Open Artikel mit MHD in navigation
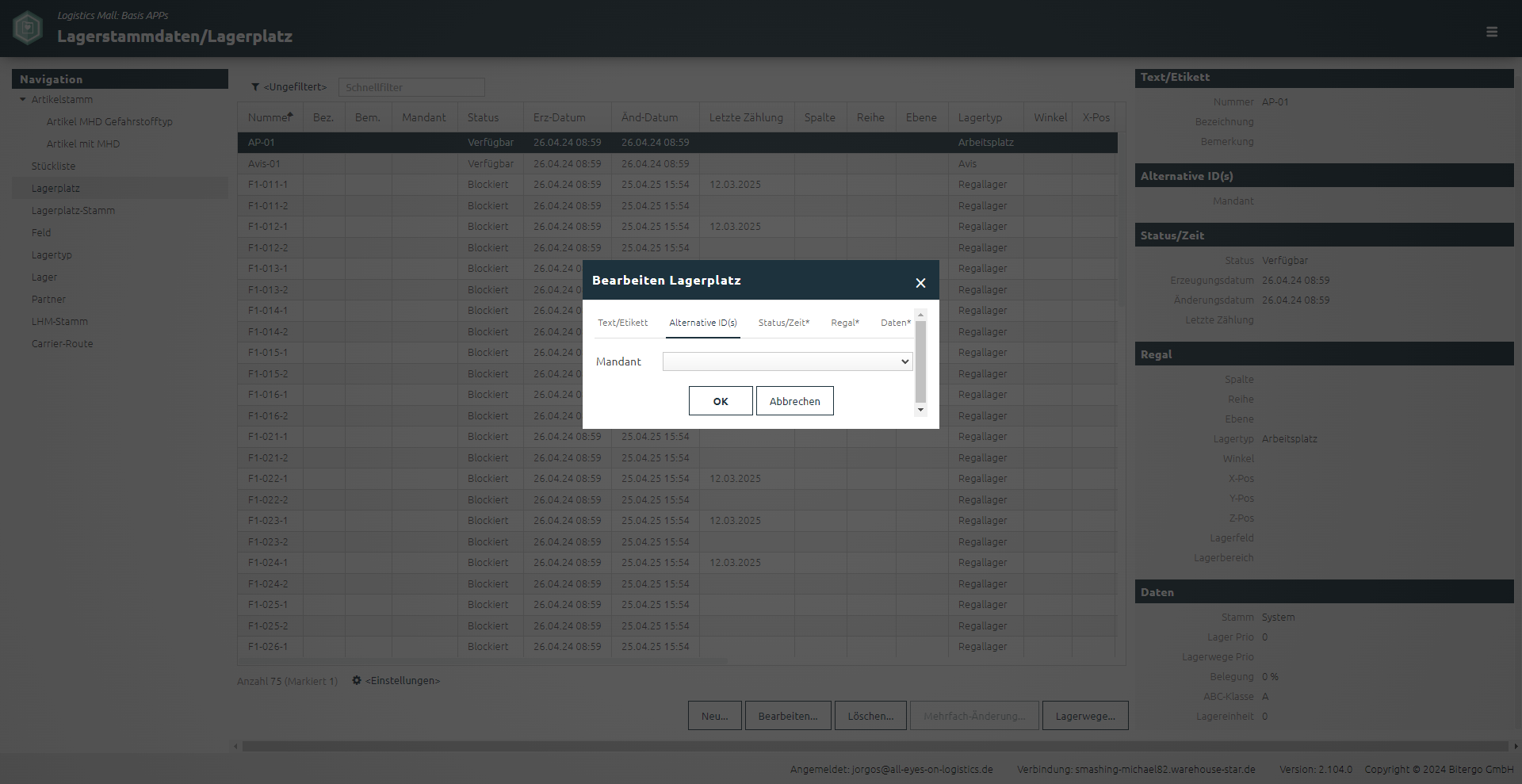 (83, 143)
